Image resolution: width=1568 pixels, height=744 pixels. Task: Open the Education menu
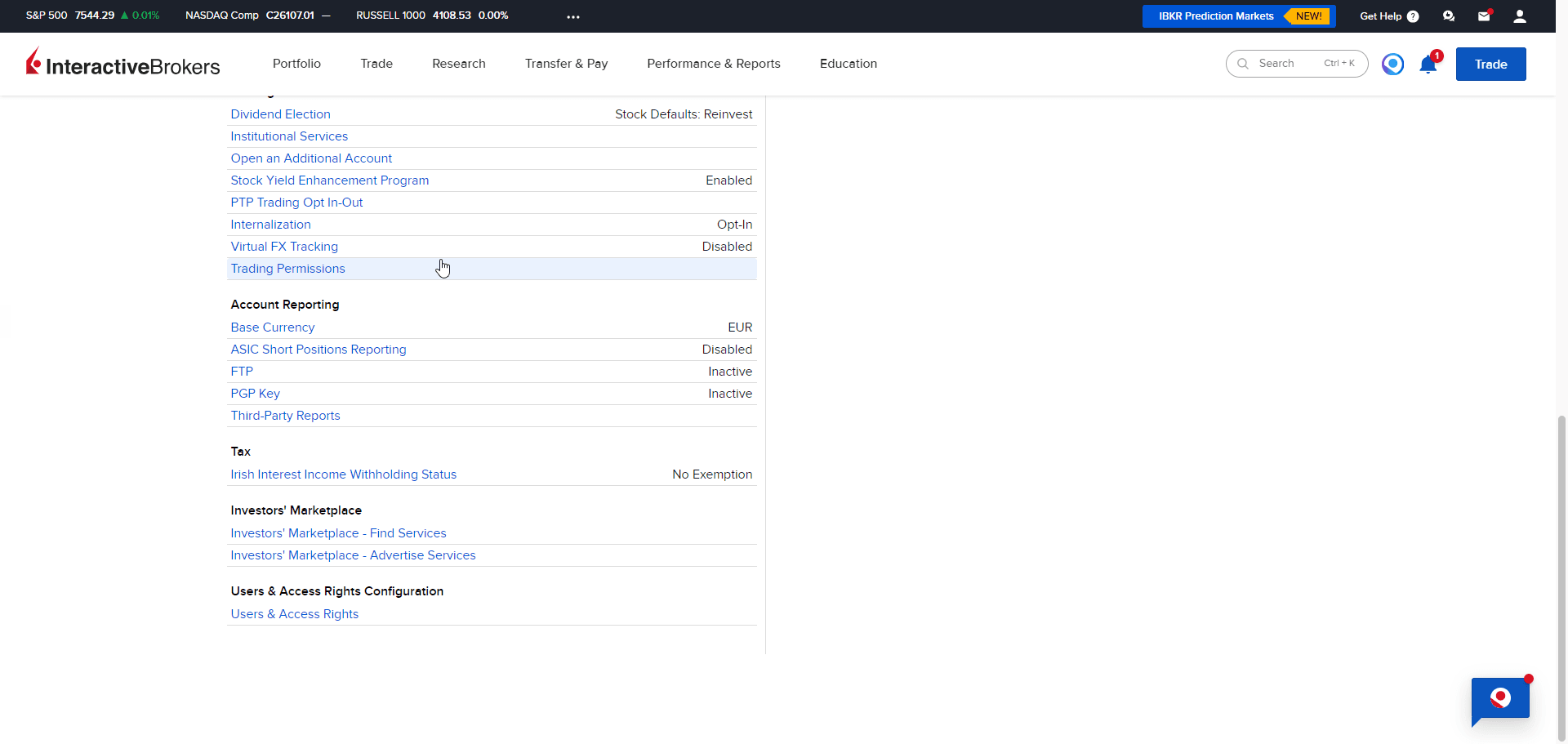click(x=849, y=64)
